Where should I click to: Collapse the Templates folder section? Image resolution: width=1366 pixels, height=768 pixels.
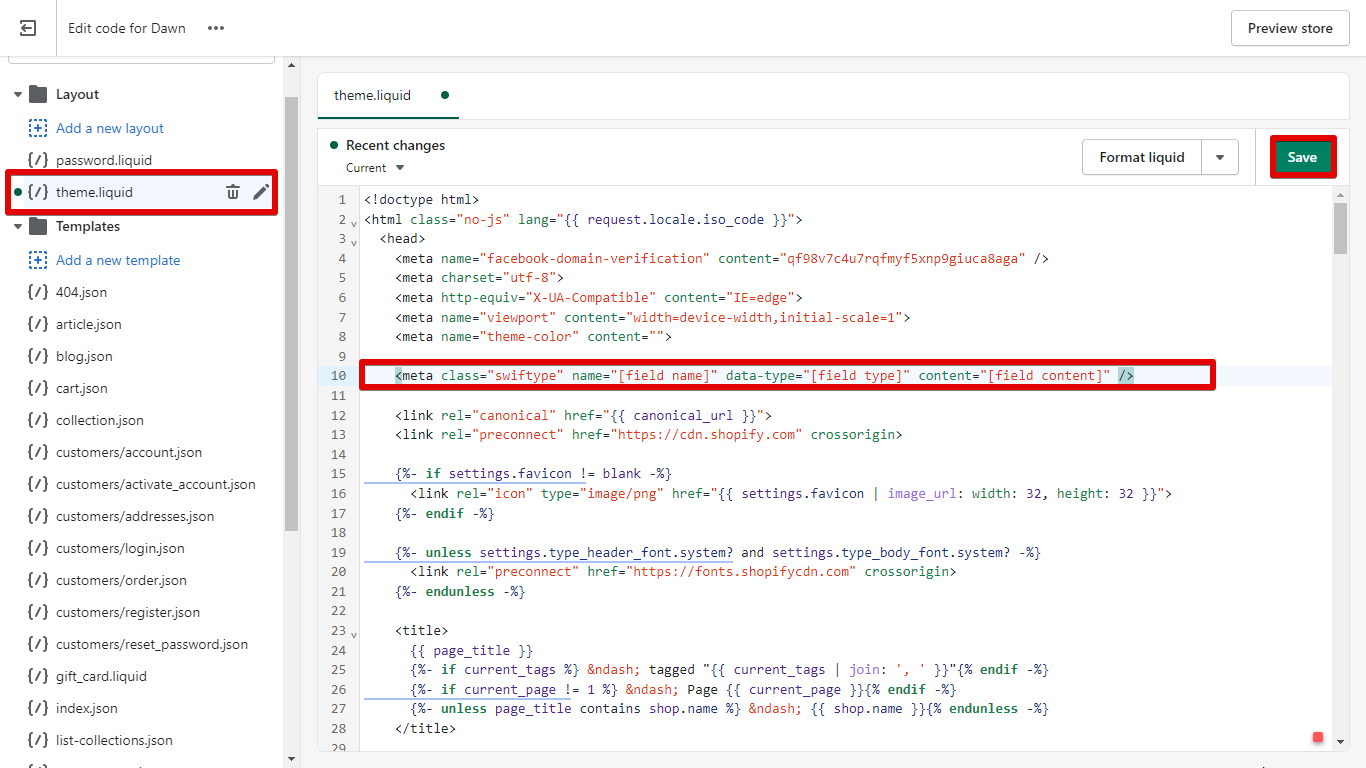(x=18, y=227)
